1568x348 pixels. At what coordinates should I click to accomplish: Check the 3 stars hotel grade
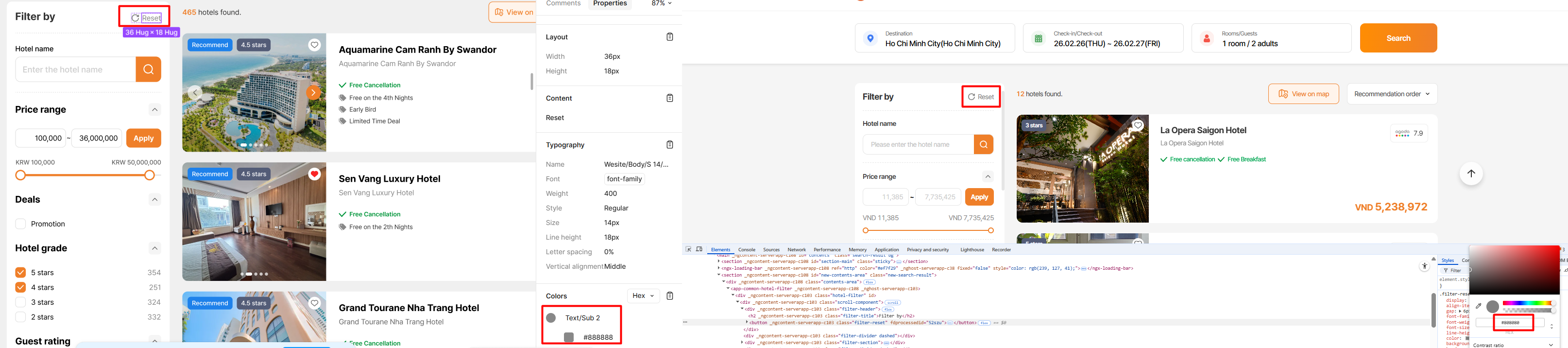[x=21, y=302]
